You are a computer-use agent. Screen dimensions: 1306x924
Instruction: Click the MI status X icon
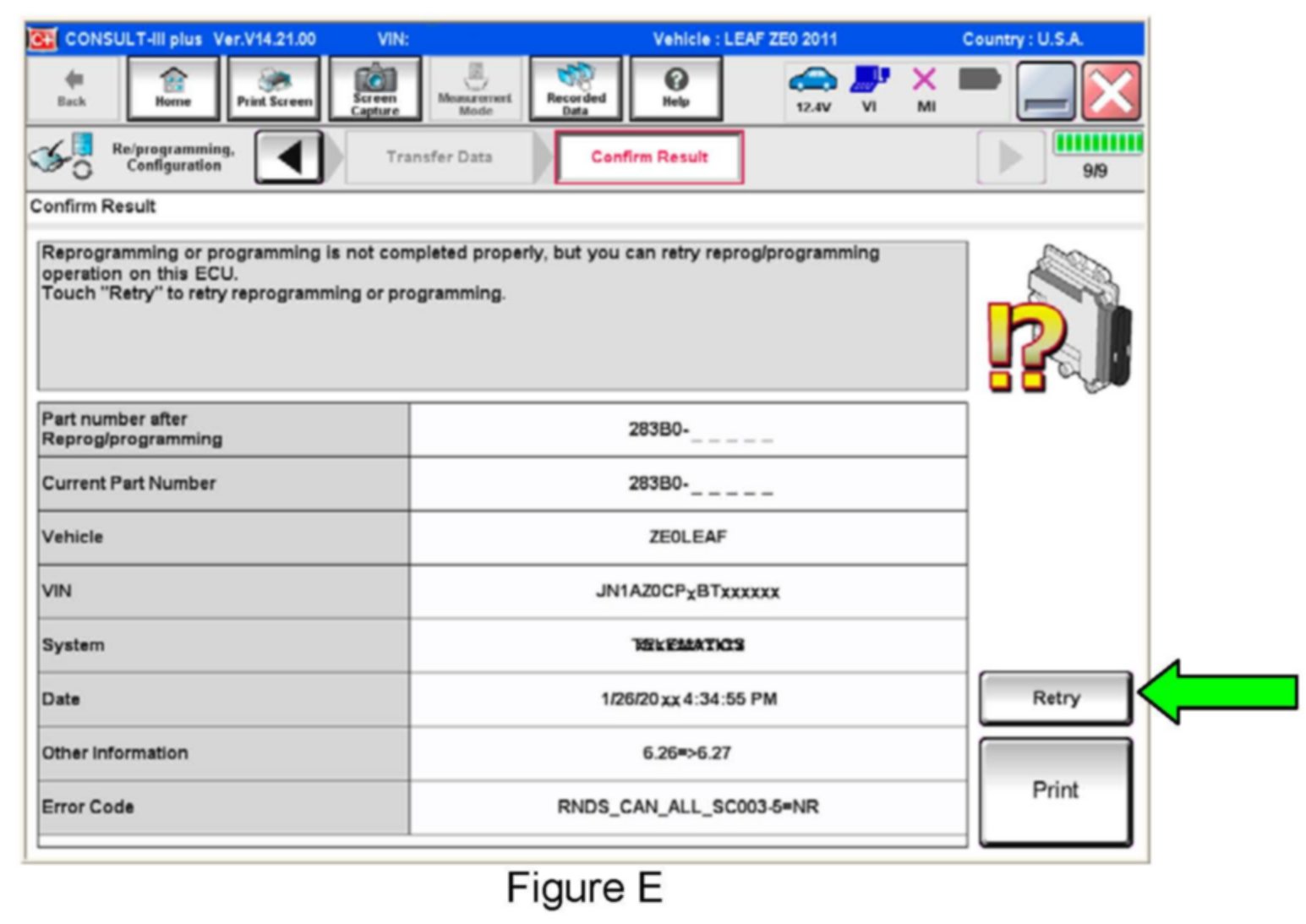click(x=925, y=89)
